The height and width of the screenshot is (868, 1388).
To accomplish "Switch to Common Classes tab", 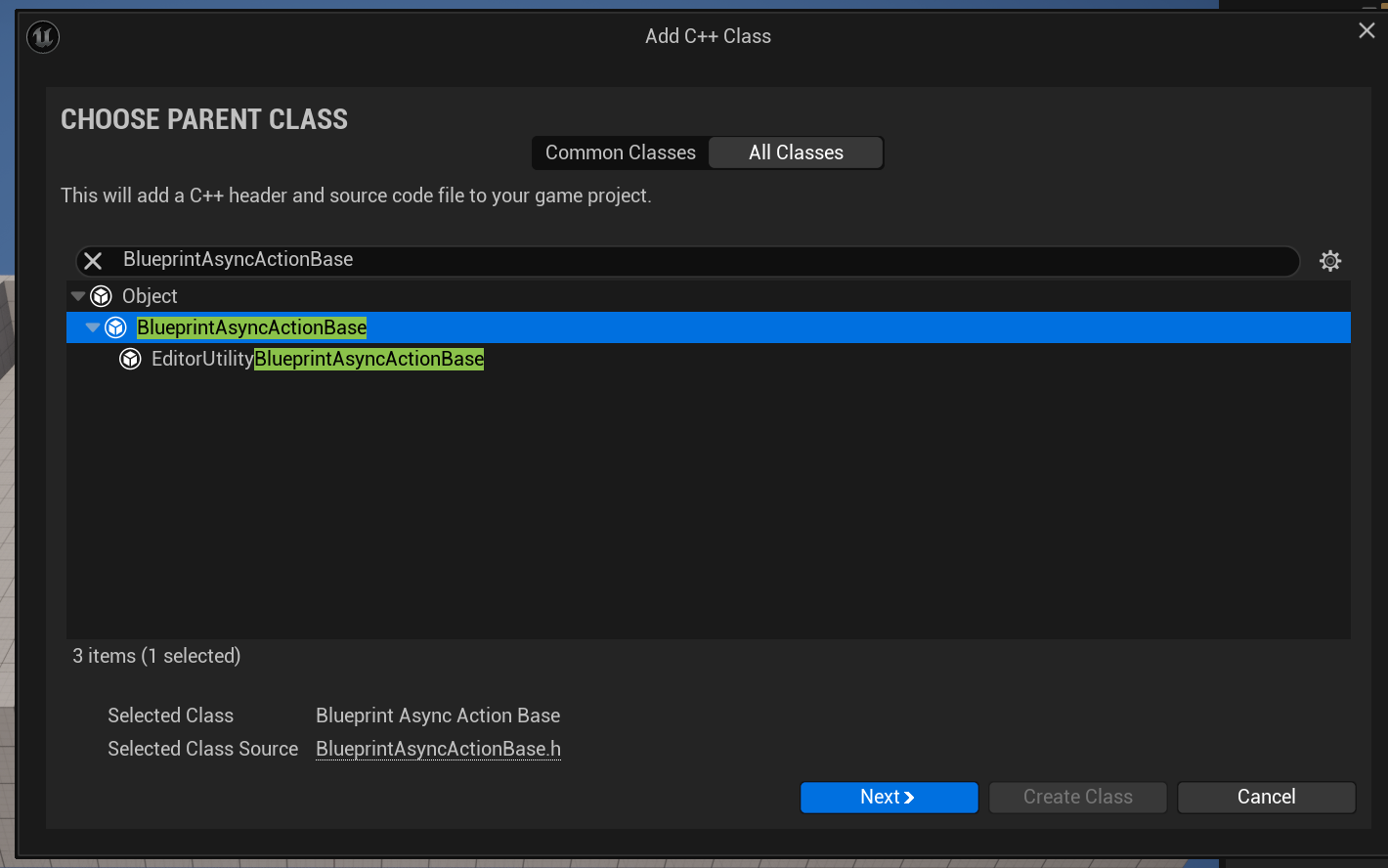I will [x=621, y=152].
